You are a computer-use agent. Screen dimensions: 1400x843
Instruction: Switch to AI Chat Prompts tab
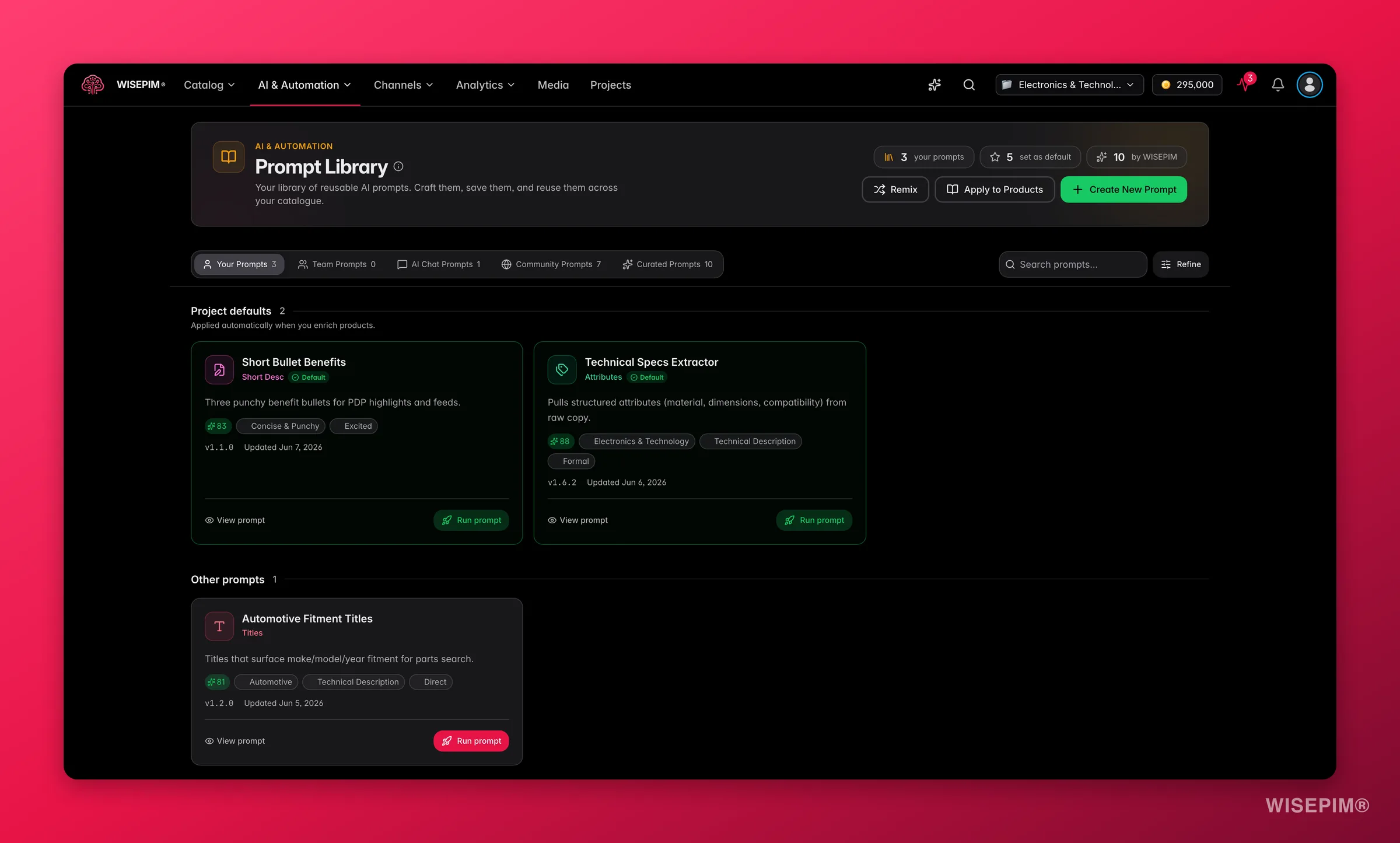click(x=439, y=264)
